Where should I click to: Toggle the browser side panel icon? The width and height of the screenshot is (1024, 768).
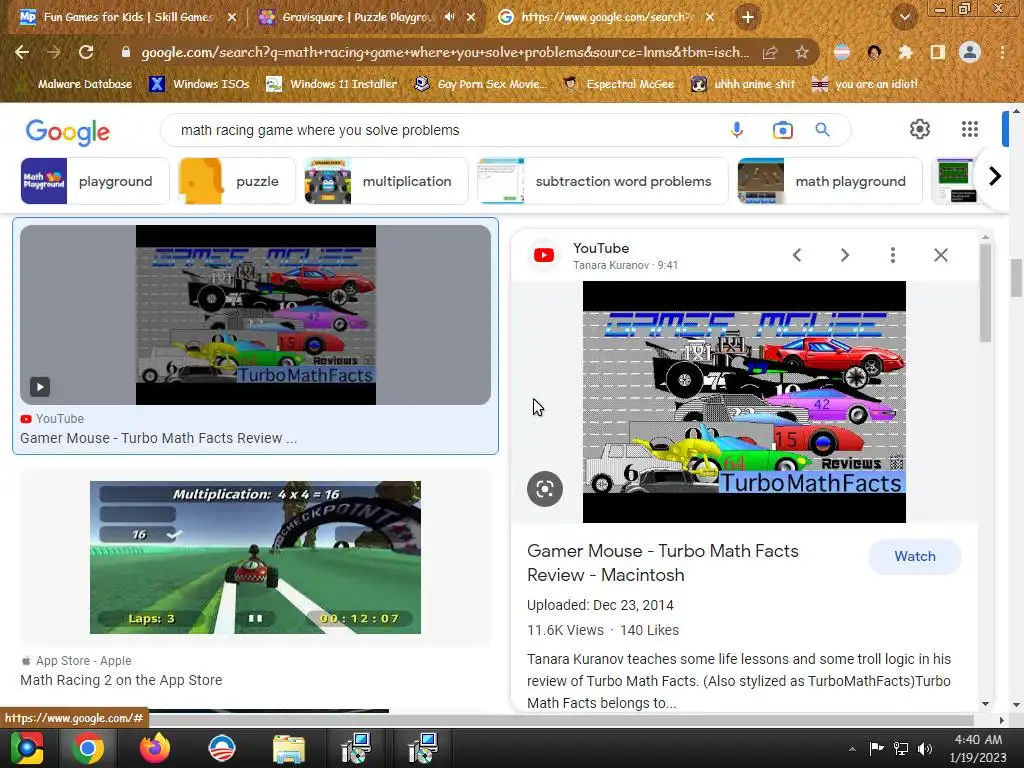click(937, 52)
